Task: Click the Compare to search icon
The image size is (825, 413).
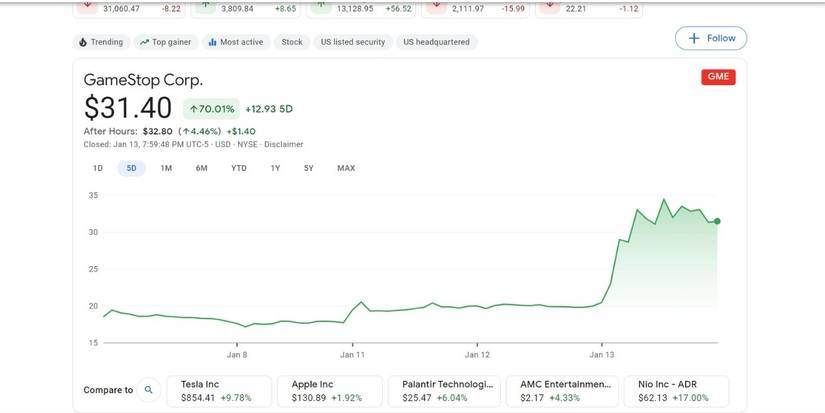Action: [149, 390]
